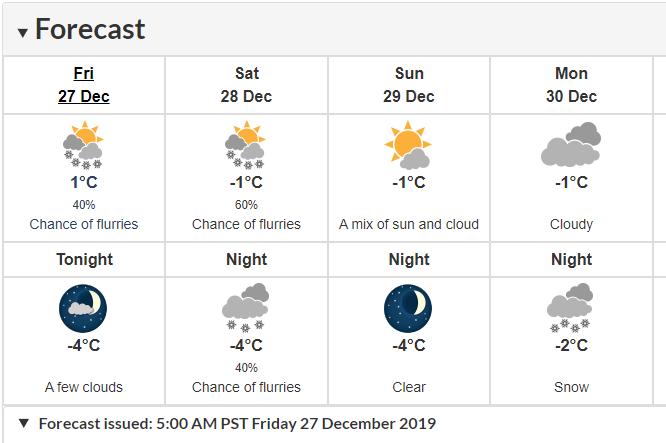The width and height of the screenshot is (666, 443).
Task: Open the Fri 27 Dec forecast link
Action: click(84, 85)
